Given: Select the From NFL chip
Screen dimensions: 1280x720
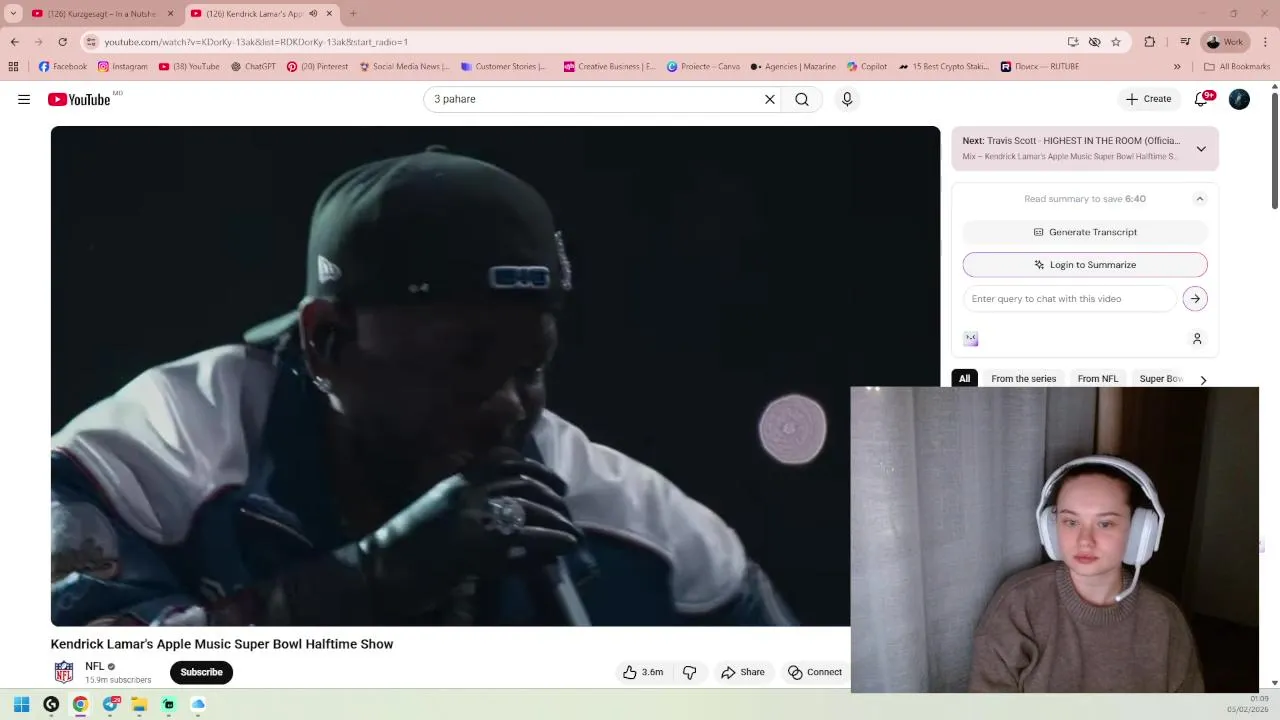Looking at the screenshot, I should (1098, 379).
